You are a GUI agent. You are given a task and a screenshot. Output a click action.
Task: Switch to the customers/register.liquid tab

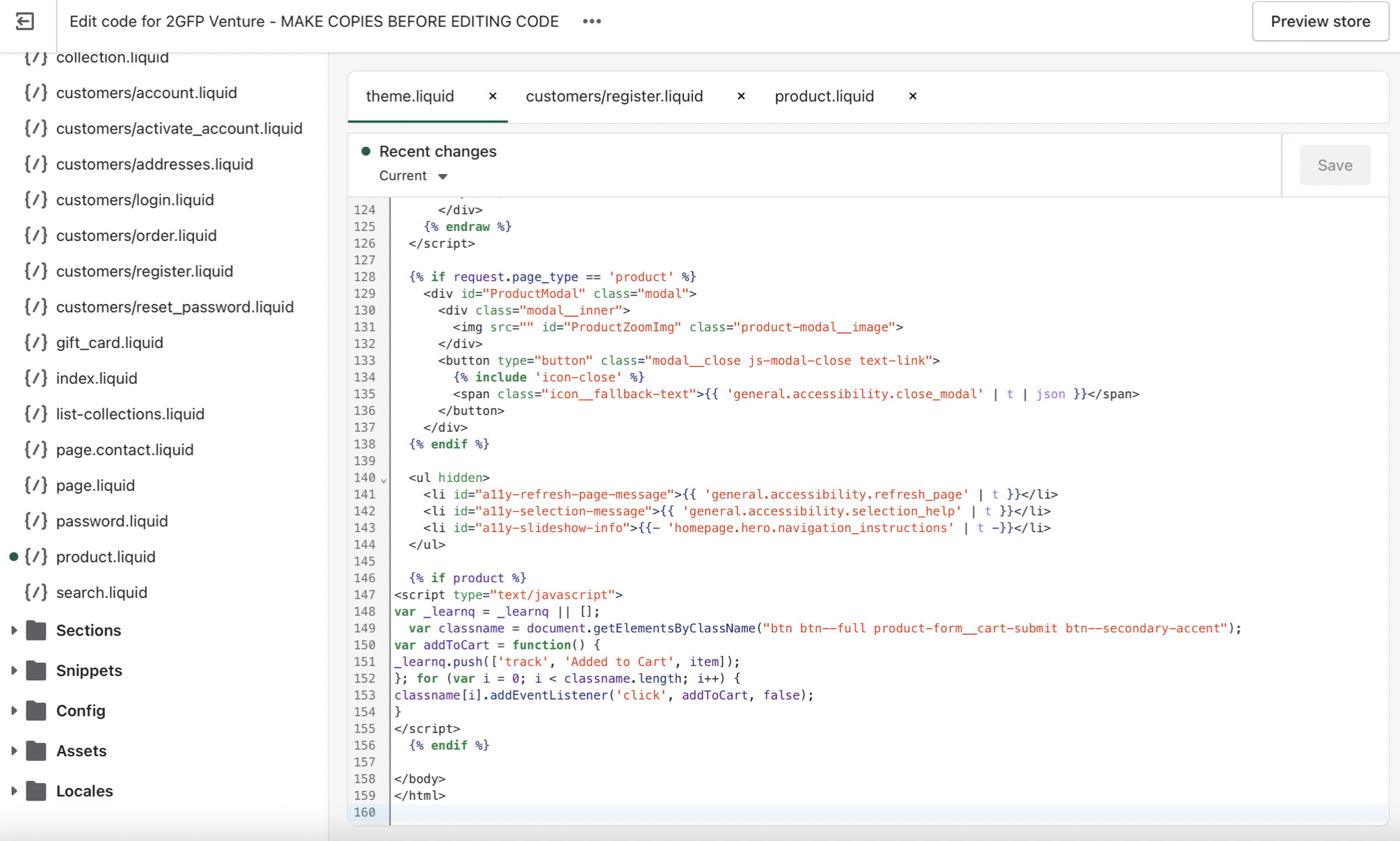click(614, 96)
